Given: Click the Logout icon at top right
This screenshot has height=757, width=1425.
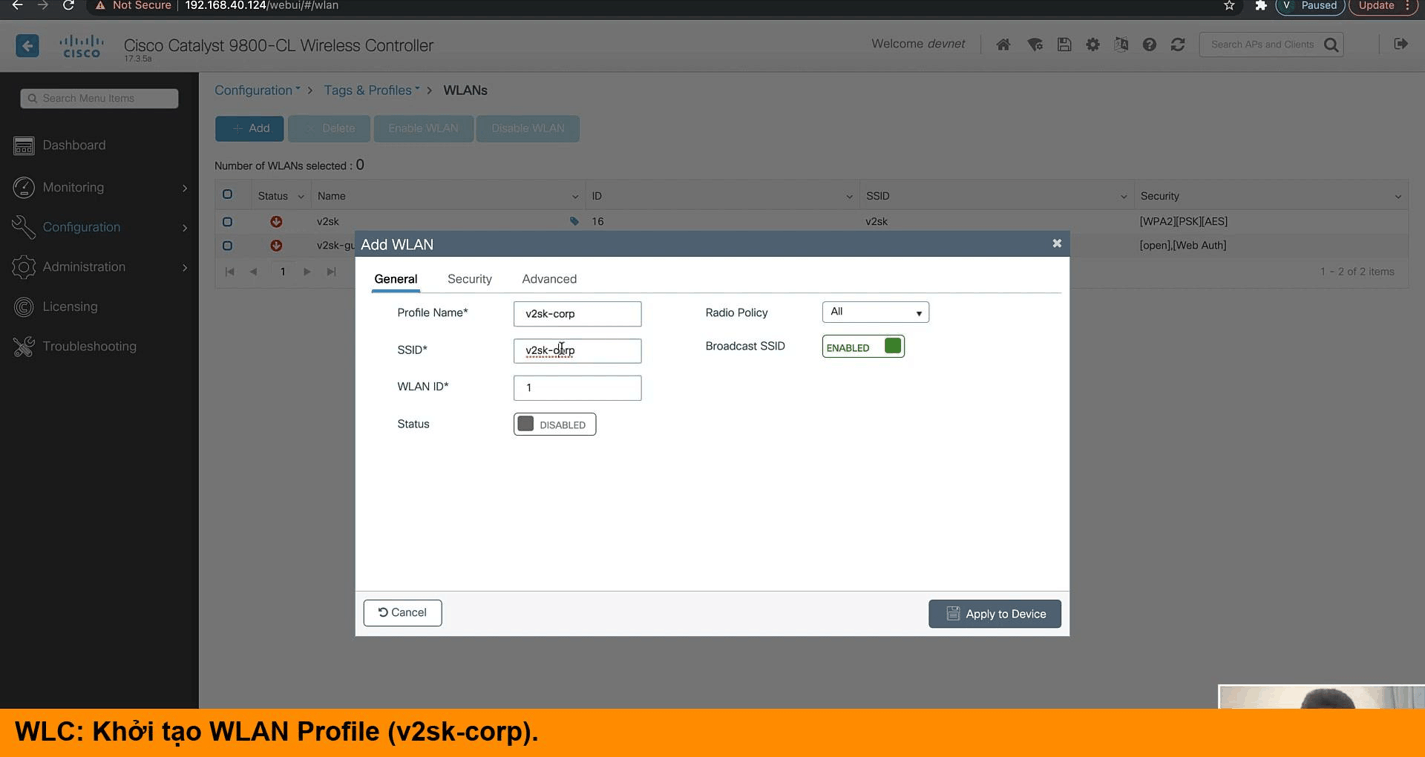Looking at the screenshot, I should (x=1401, y=44).
